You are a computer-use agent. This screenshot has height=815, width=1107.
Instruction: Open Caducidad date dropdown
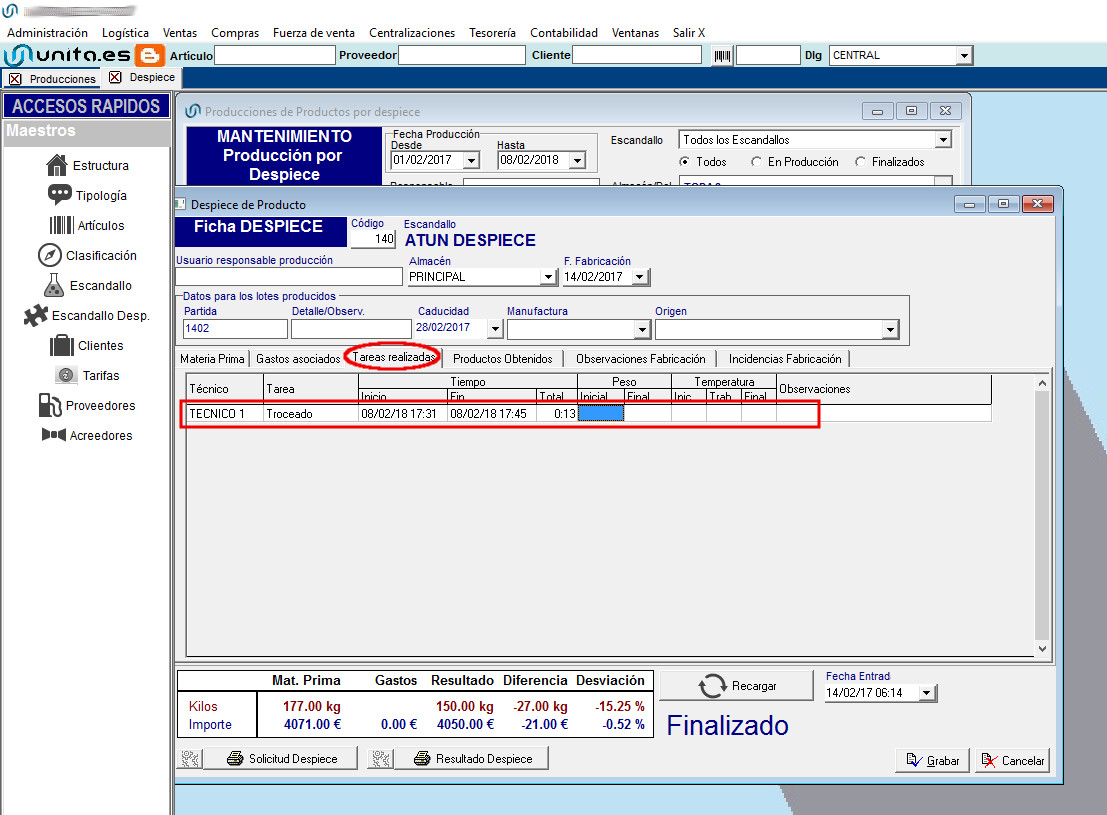click(x=495, y=328)
